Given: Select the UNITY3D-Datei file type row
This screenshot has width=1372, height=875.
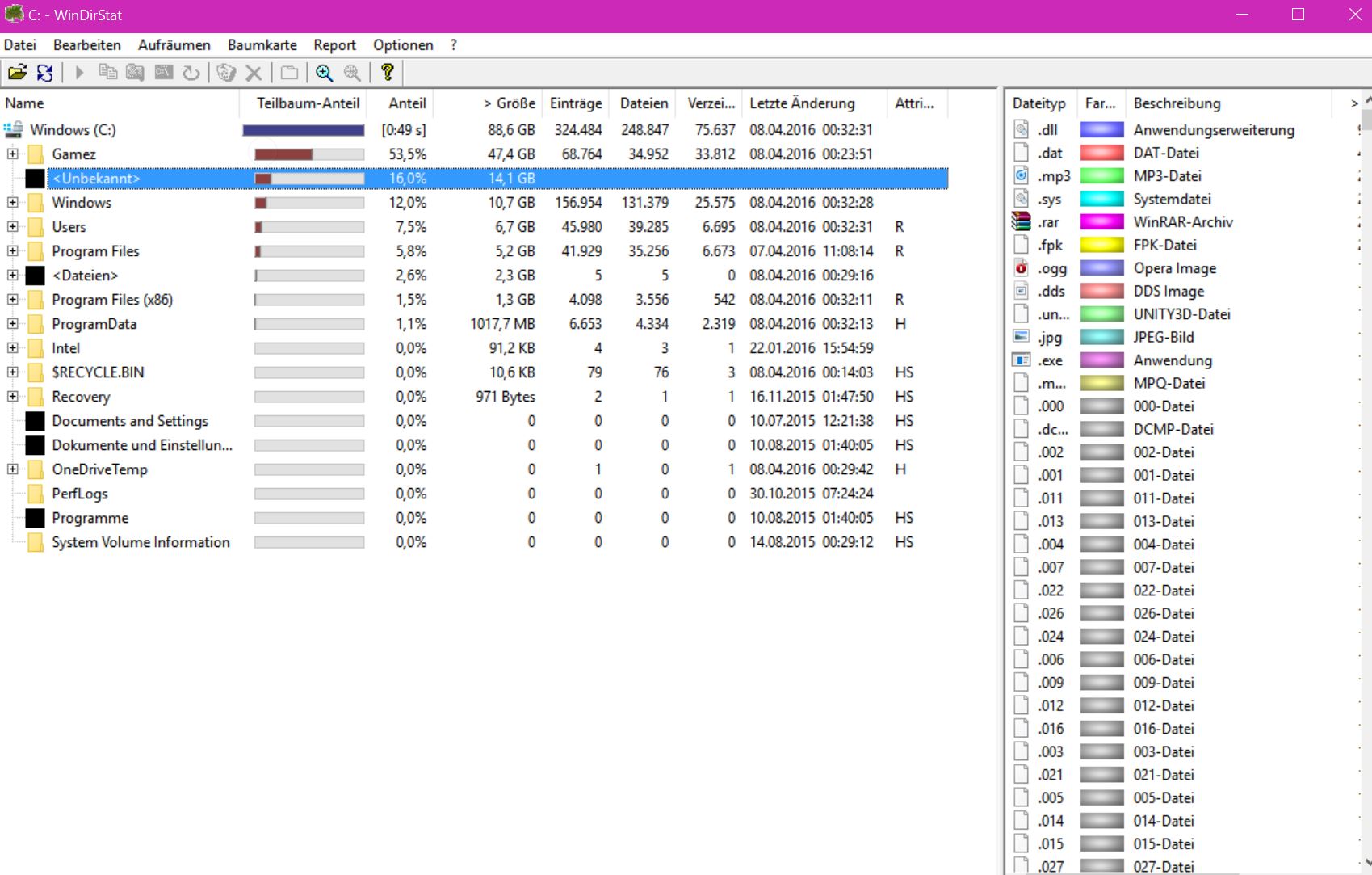Looking at the screenshot, I should point(1182,314).
